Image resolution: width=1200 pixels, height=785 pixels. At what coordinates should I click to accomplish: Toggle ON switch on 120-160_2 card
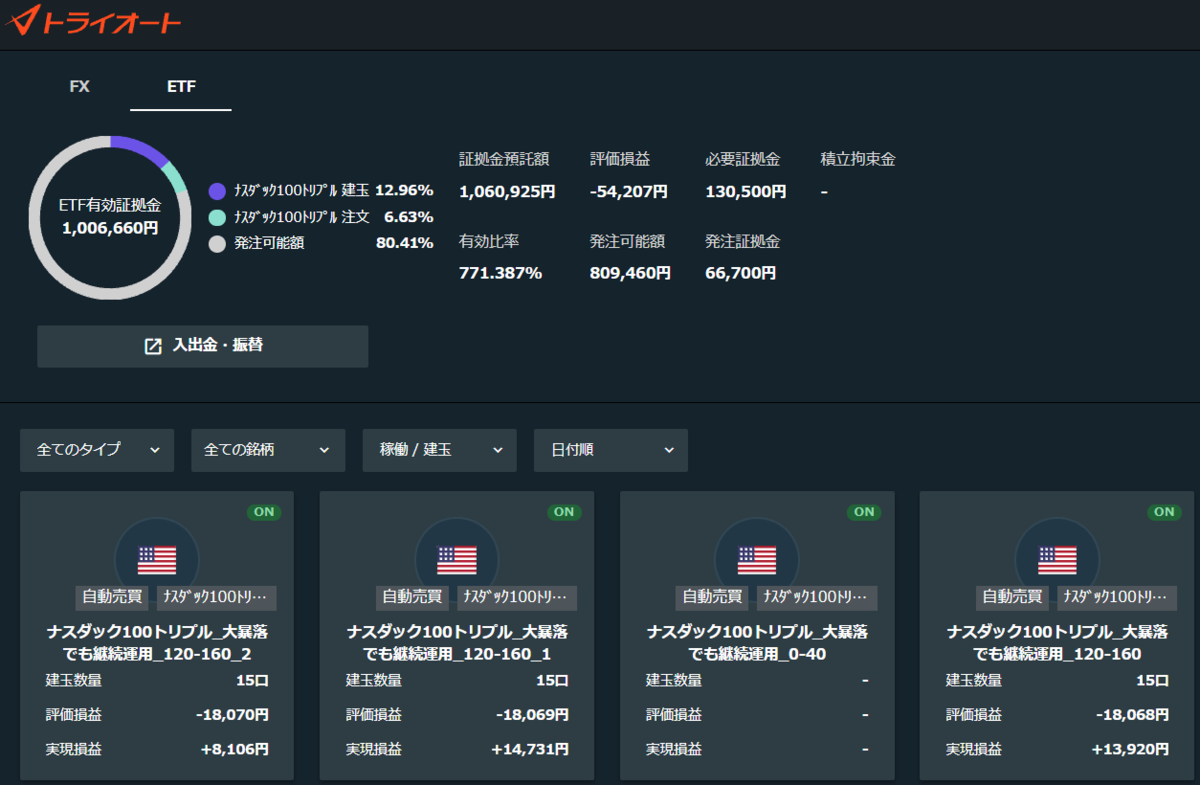tap(264, 512)
